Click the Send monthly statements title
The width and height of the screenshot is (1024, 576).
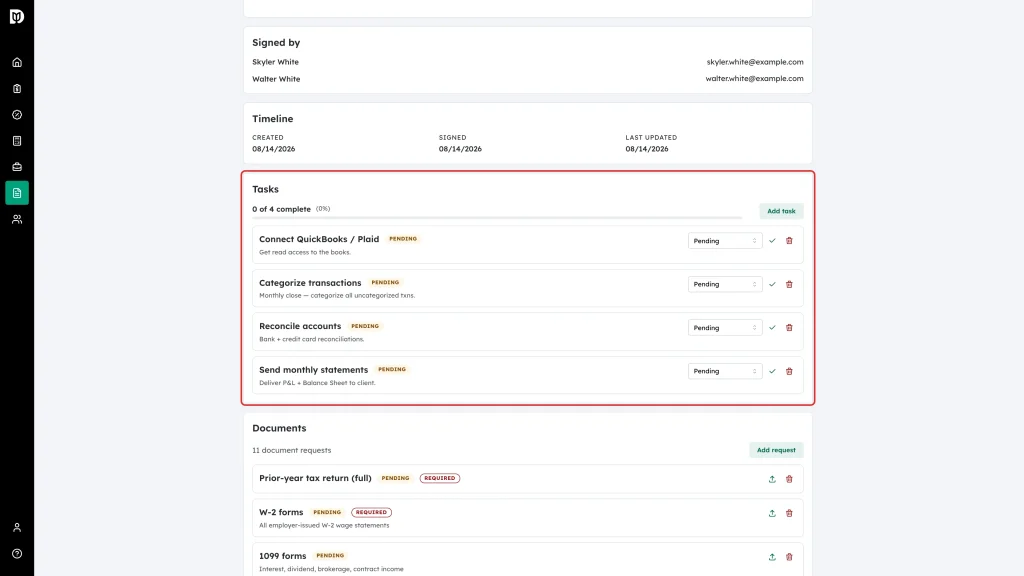(x=313, y=370)
